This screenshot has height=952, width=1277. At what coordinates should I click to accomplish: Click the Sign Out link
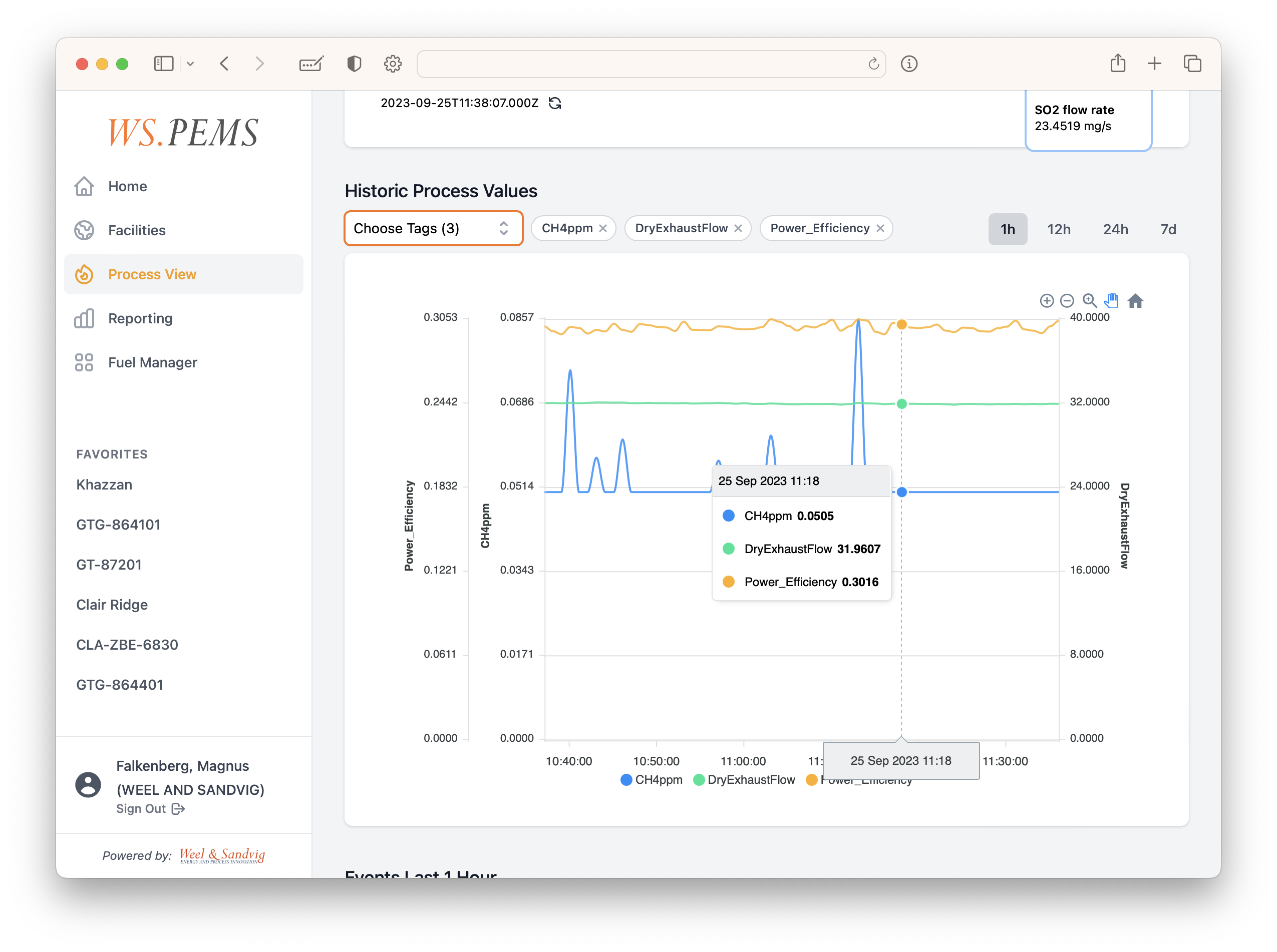point(141,808)
